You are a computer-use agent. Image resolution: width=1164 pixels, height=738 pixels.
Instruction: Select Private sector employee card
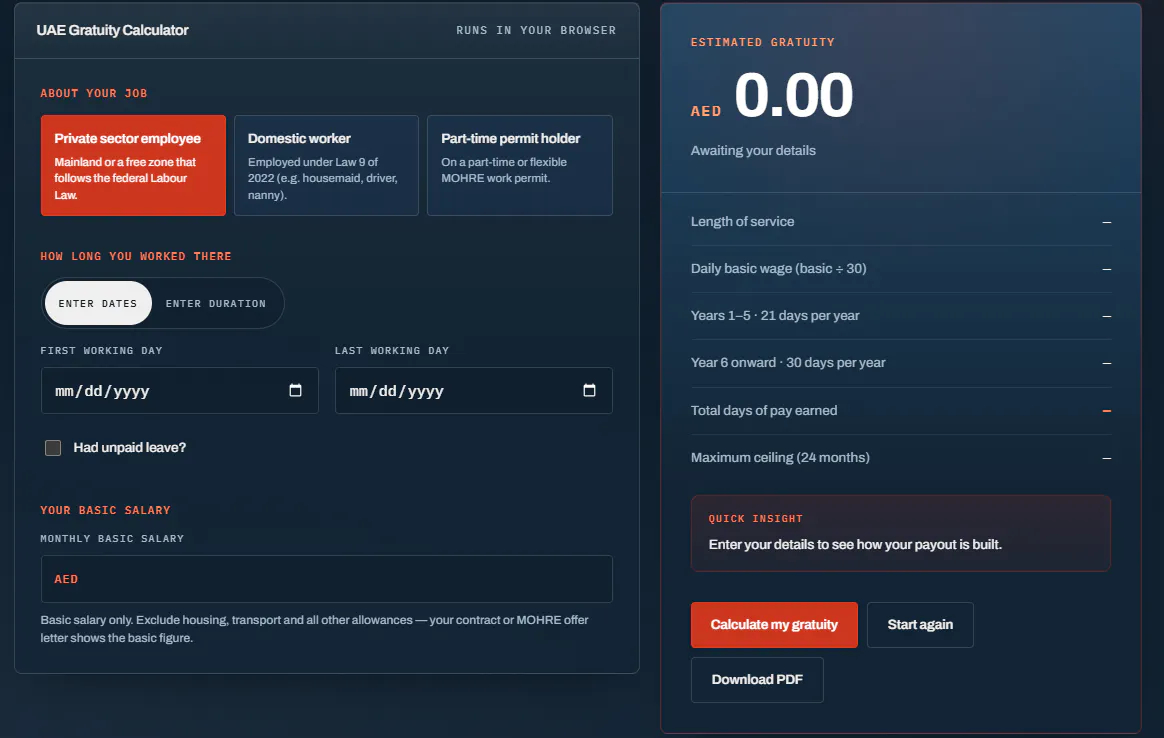point(134,166)
